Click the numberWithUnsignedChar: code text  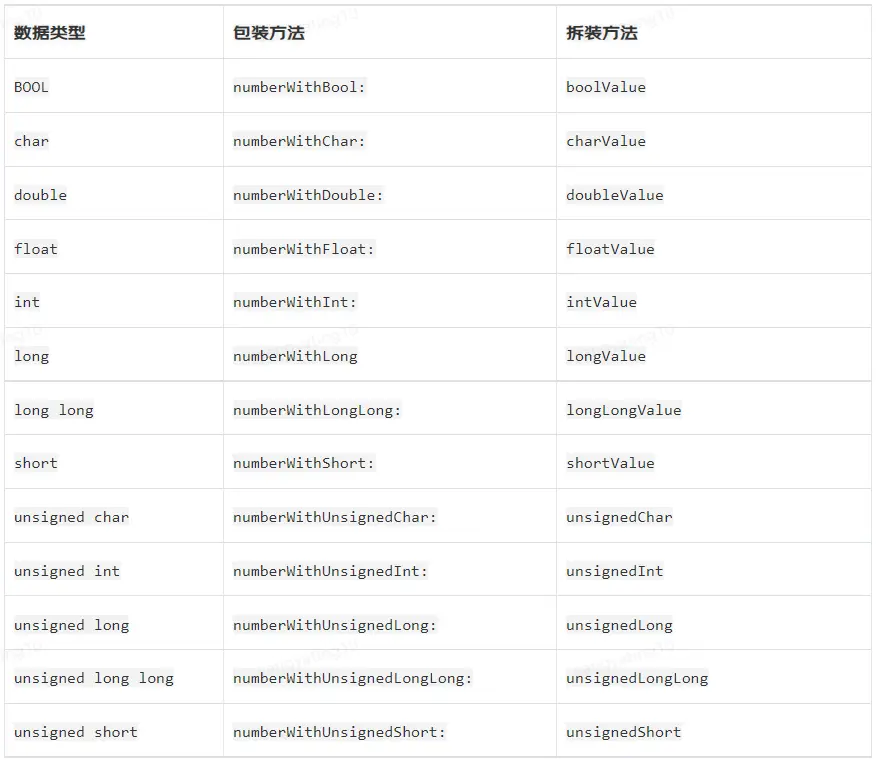[x=335, y=517]
